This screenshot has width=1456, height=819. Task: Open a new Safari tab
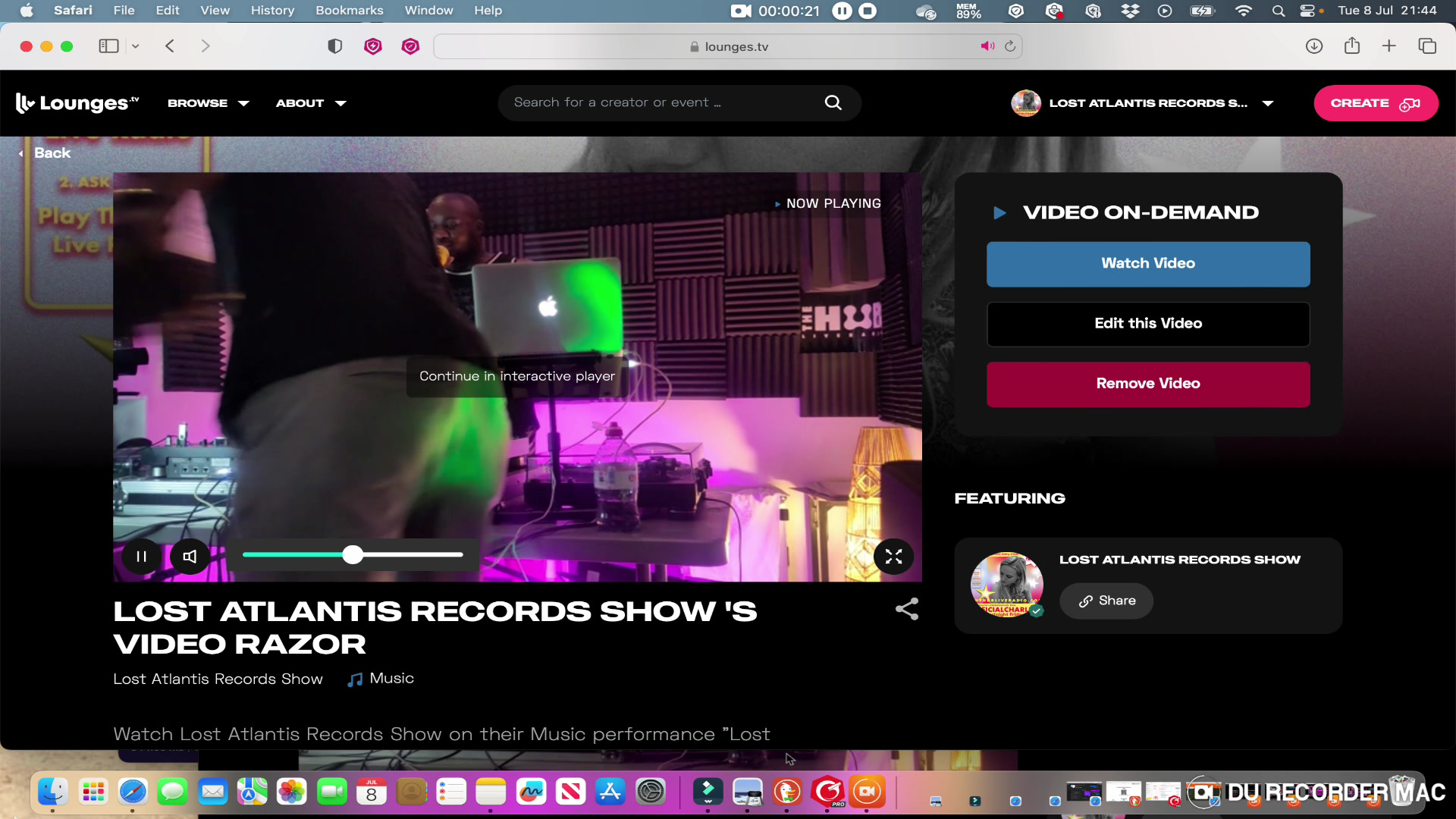(x=1389, y=46)
